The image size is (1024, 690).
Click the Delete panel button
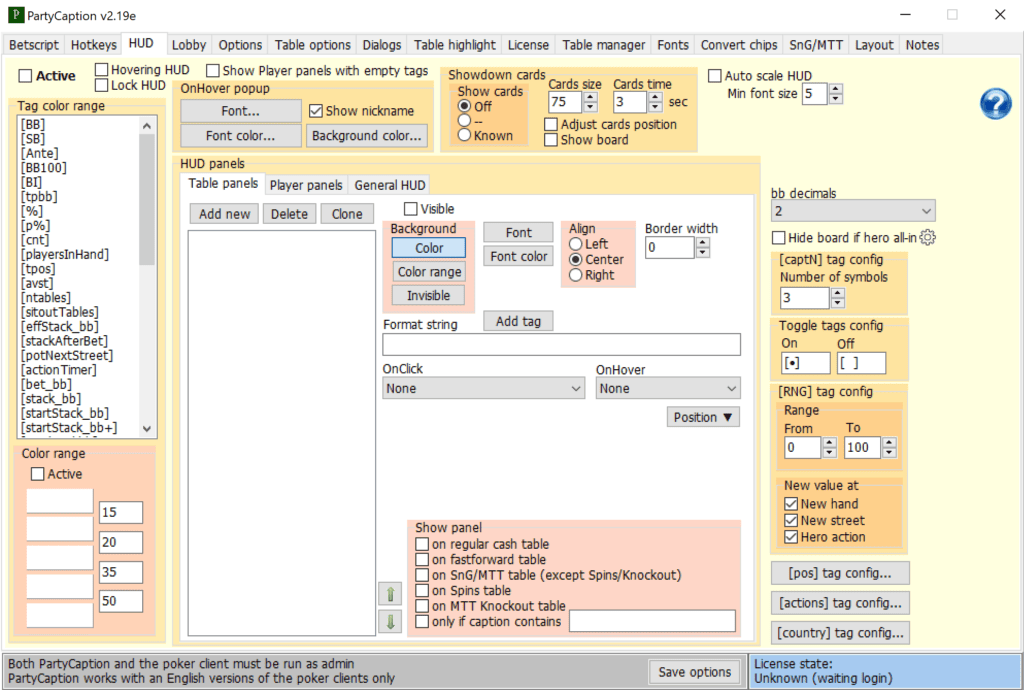click(x=289, y=214)
